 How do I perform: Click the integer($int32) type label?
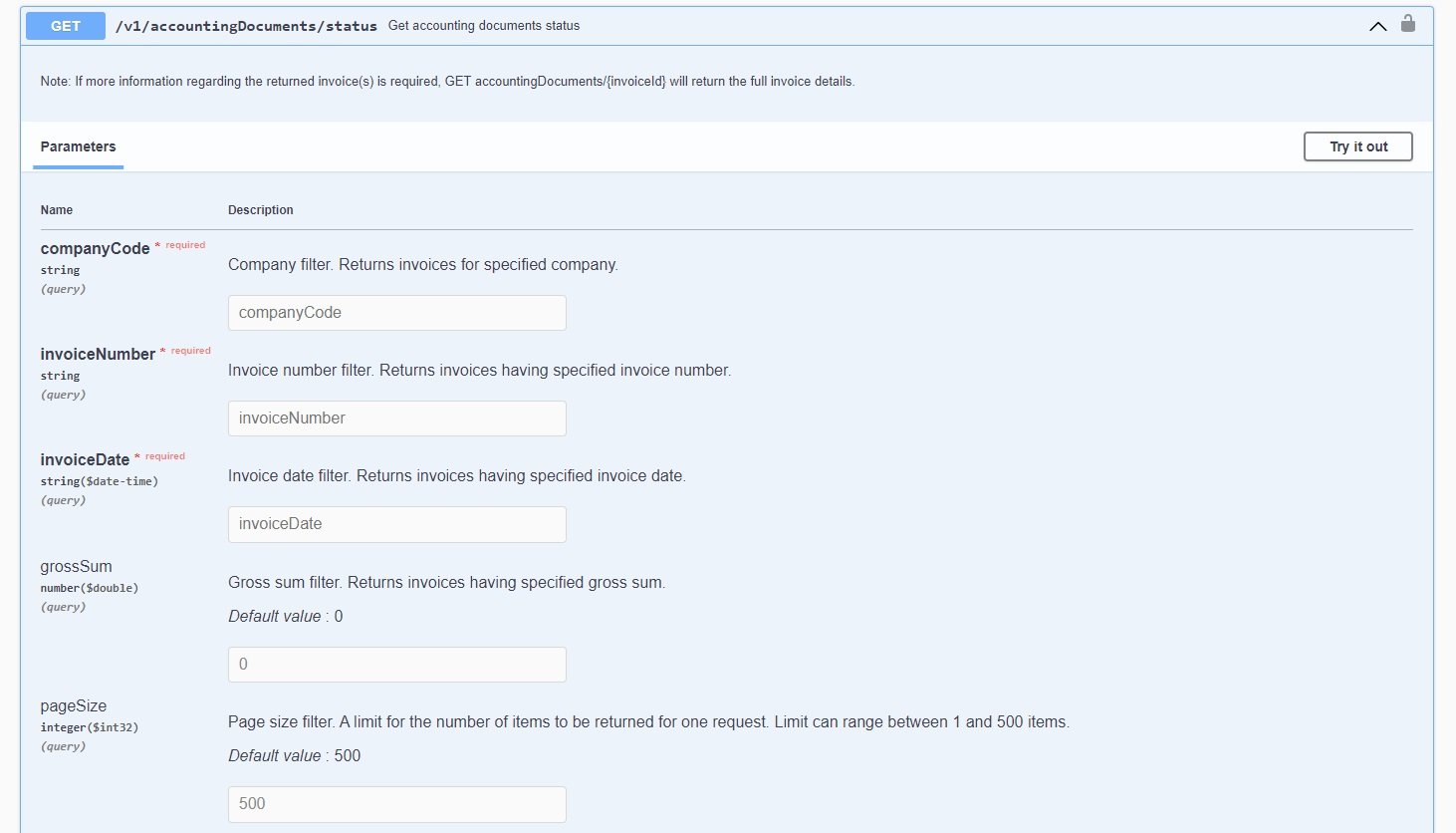tap(90, 727)
